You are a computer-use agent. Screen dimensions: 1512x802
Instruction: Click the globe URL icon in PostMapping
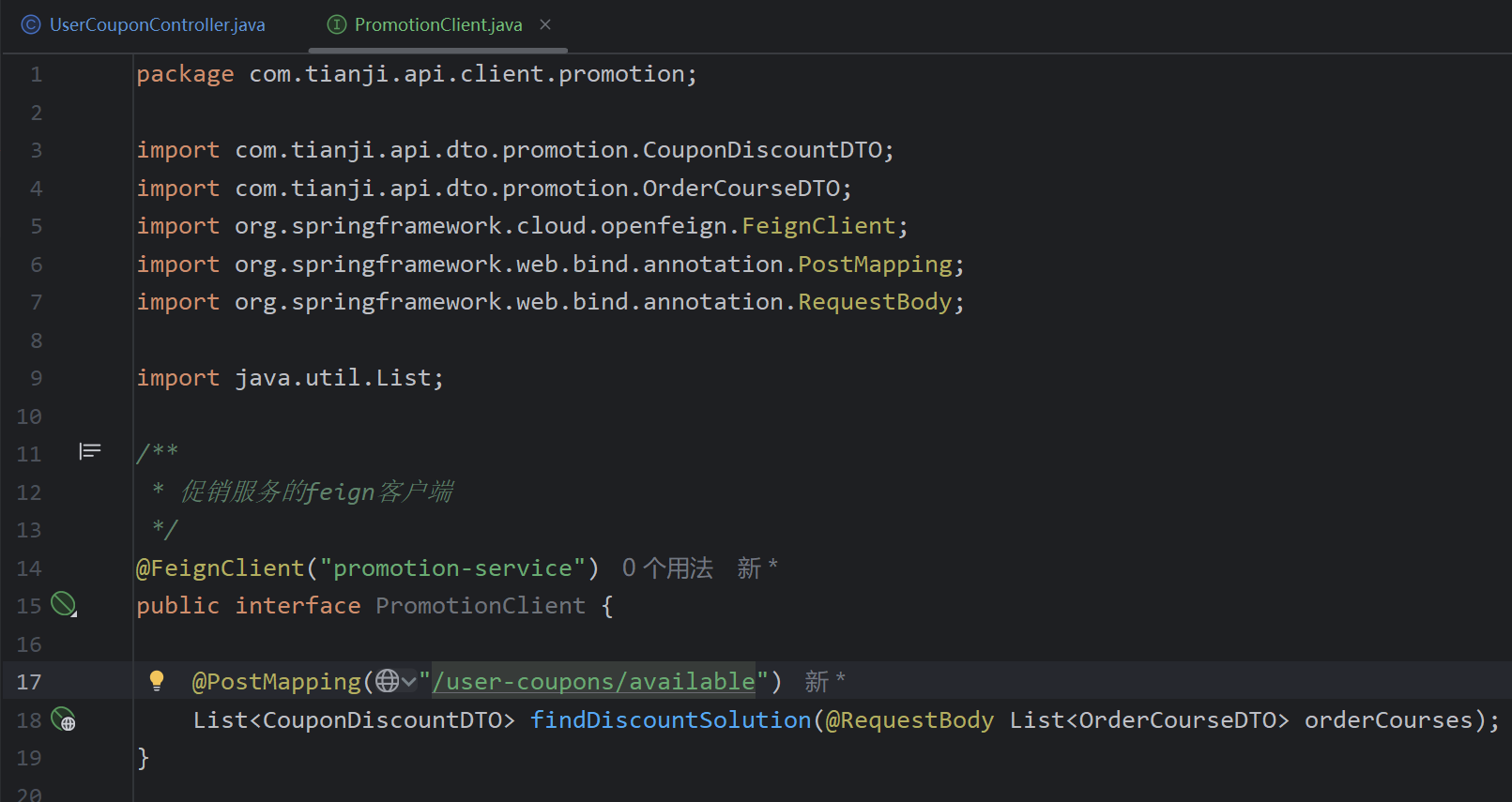pyautogui.click(x=387, y=681)
